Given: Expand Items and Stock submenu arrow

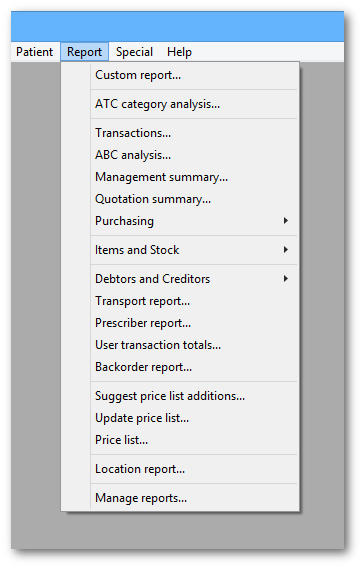Looking at the screenshot, I should click(x=286, y=250).
